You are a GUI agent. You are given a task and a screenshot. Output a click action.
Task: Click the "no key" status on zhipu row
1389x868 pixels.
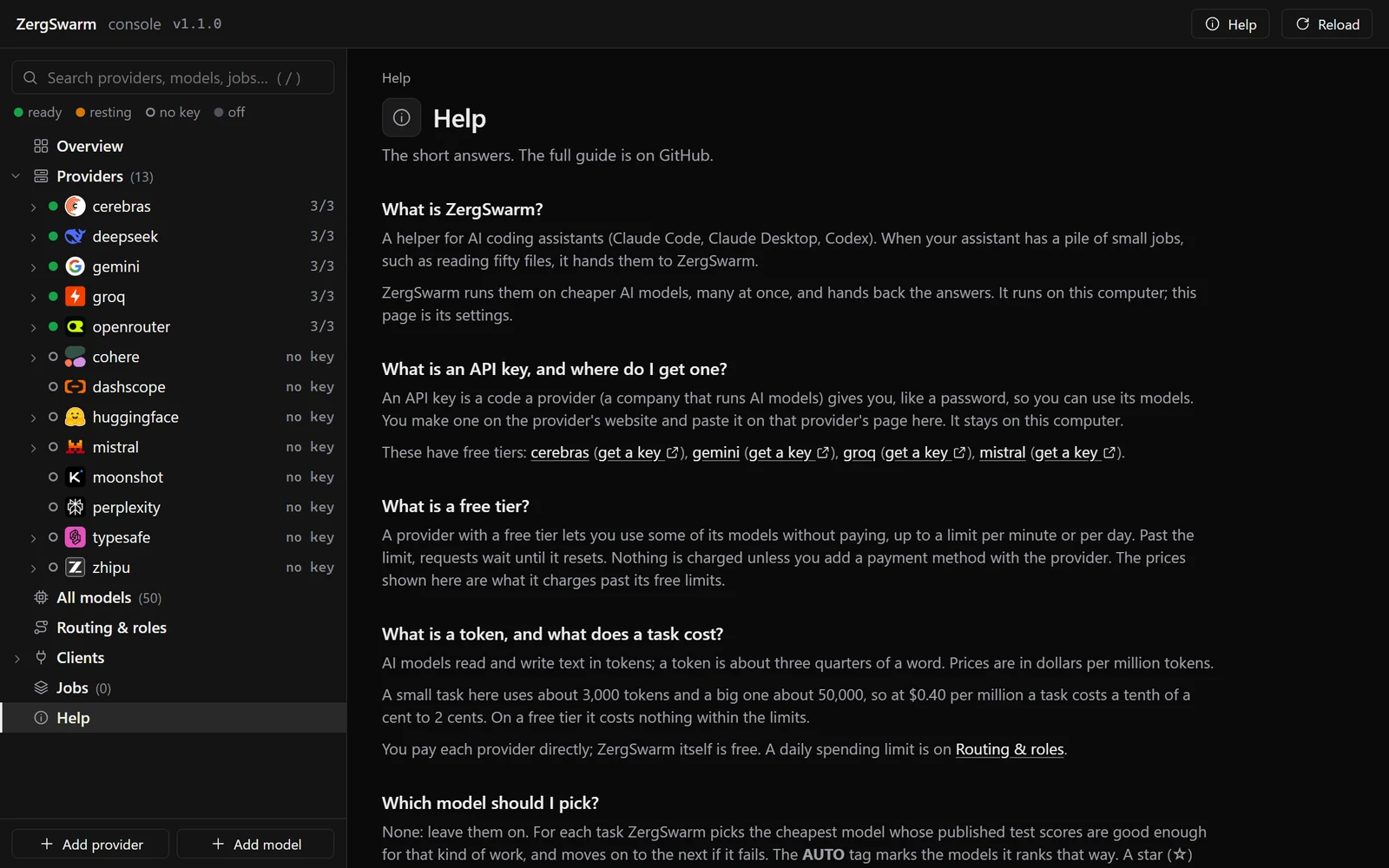310,567
